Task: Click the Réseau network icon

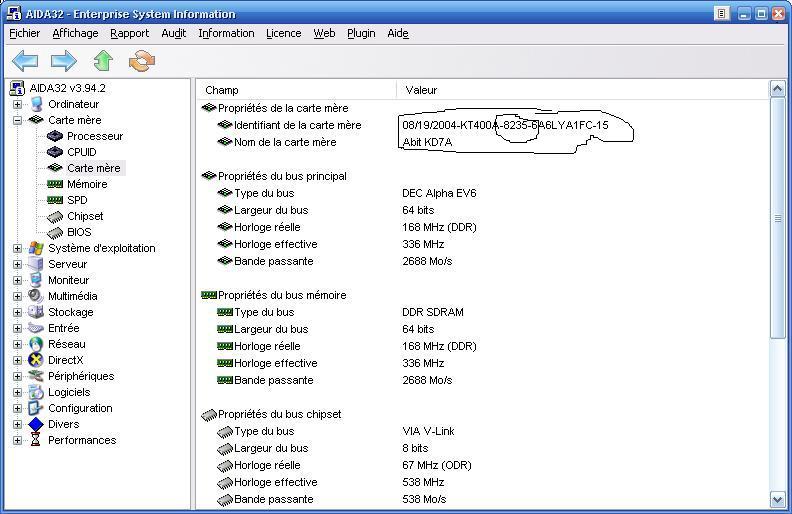Action: [x=36, y=344]
